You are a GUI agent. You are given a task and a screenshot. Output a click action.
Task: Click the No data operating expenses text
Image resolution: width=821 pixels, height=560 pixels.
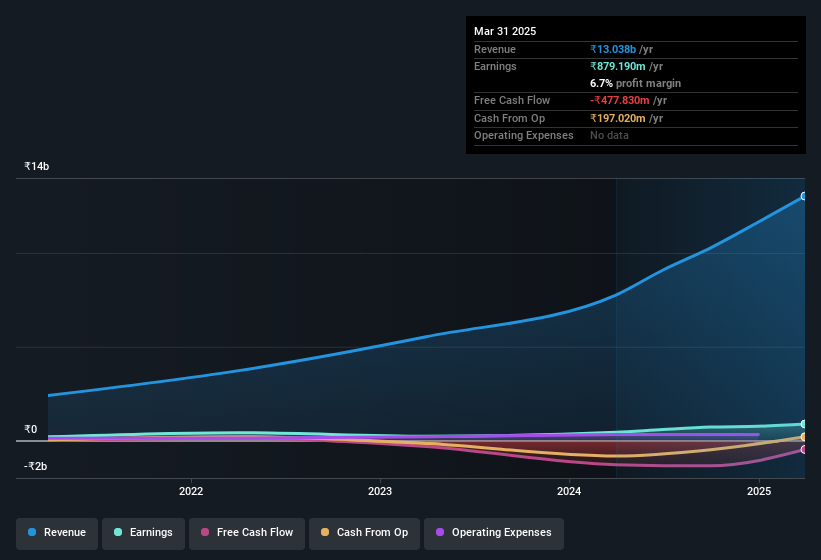click(x=609, y=136)
